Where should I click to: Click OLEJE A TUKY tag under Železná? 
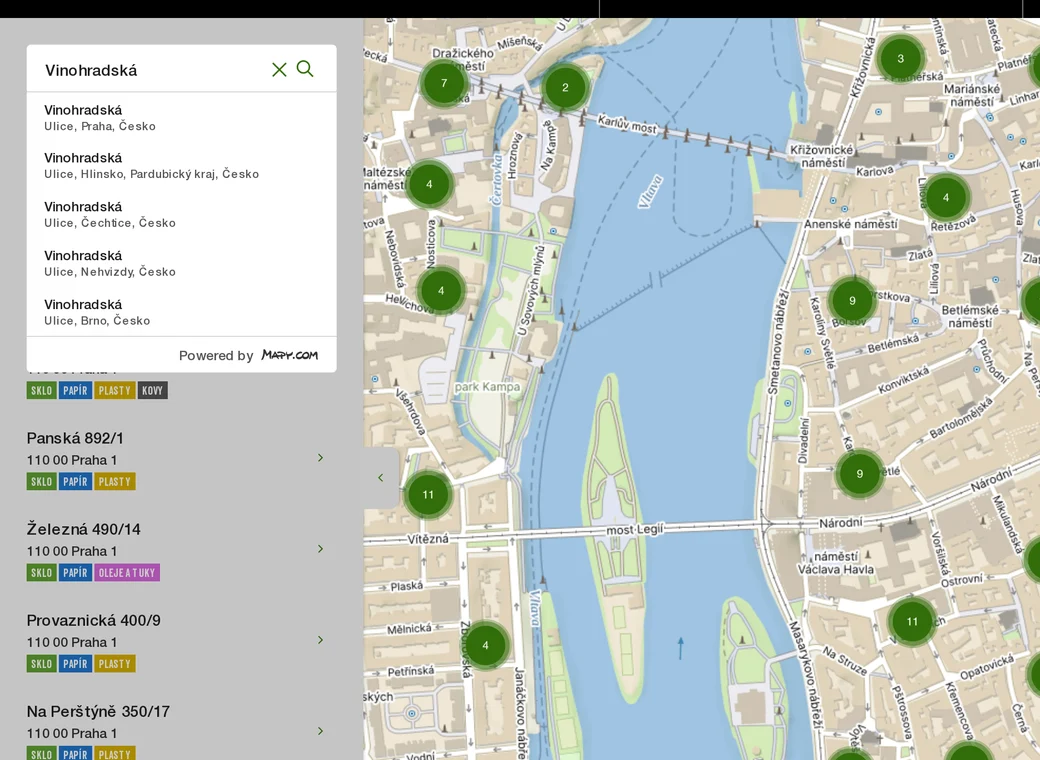point(127,572)
